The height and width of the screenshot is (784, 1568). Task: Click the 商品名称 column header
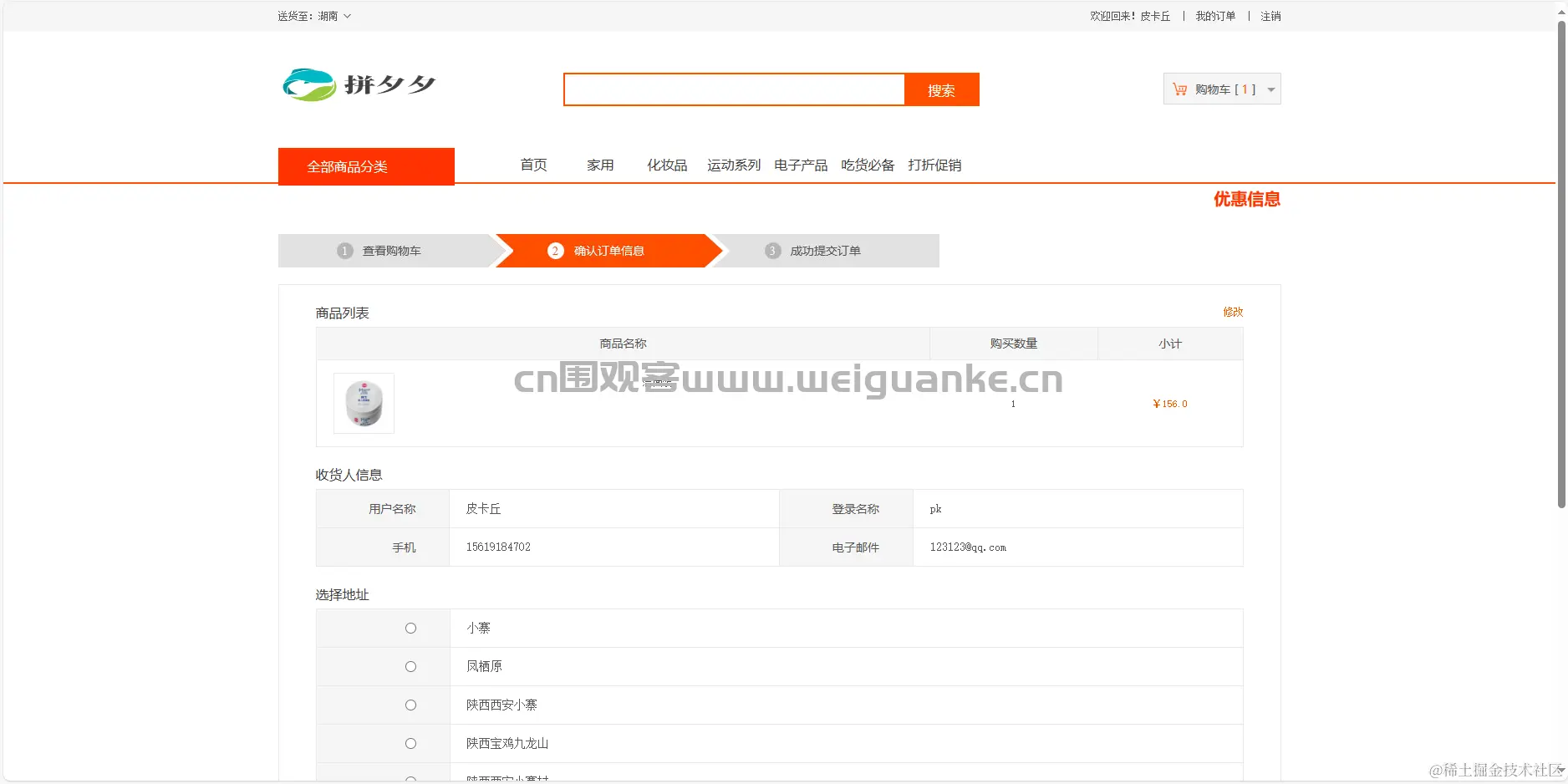(x=623, y=344)
